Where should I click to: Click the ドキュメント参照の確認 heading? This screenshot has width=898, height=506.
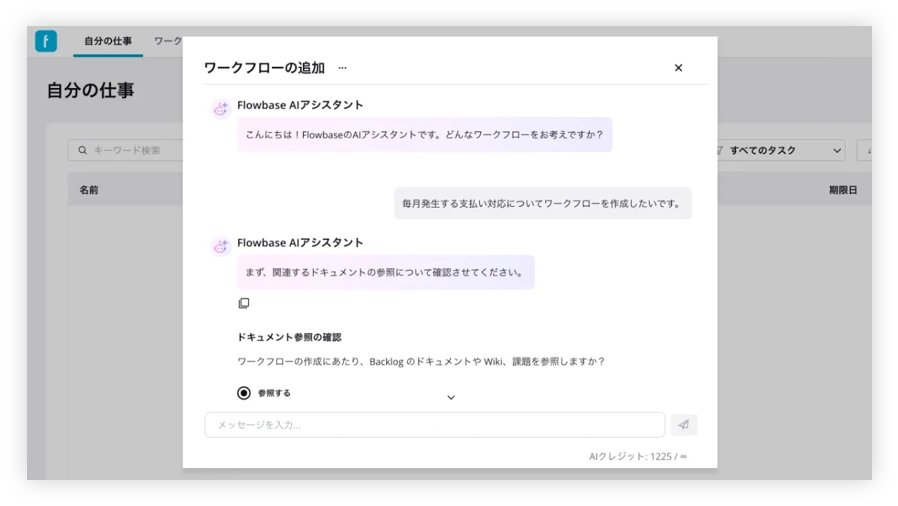point(289,337)
